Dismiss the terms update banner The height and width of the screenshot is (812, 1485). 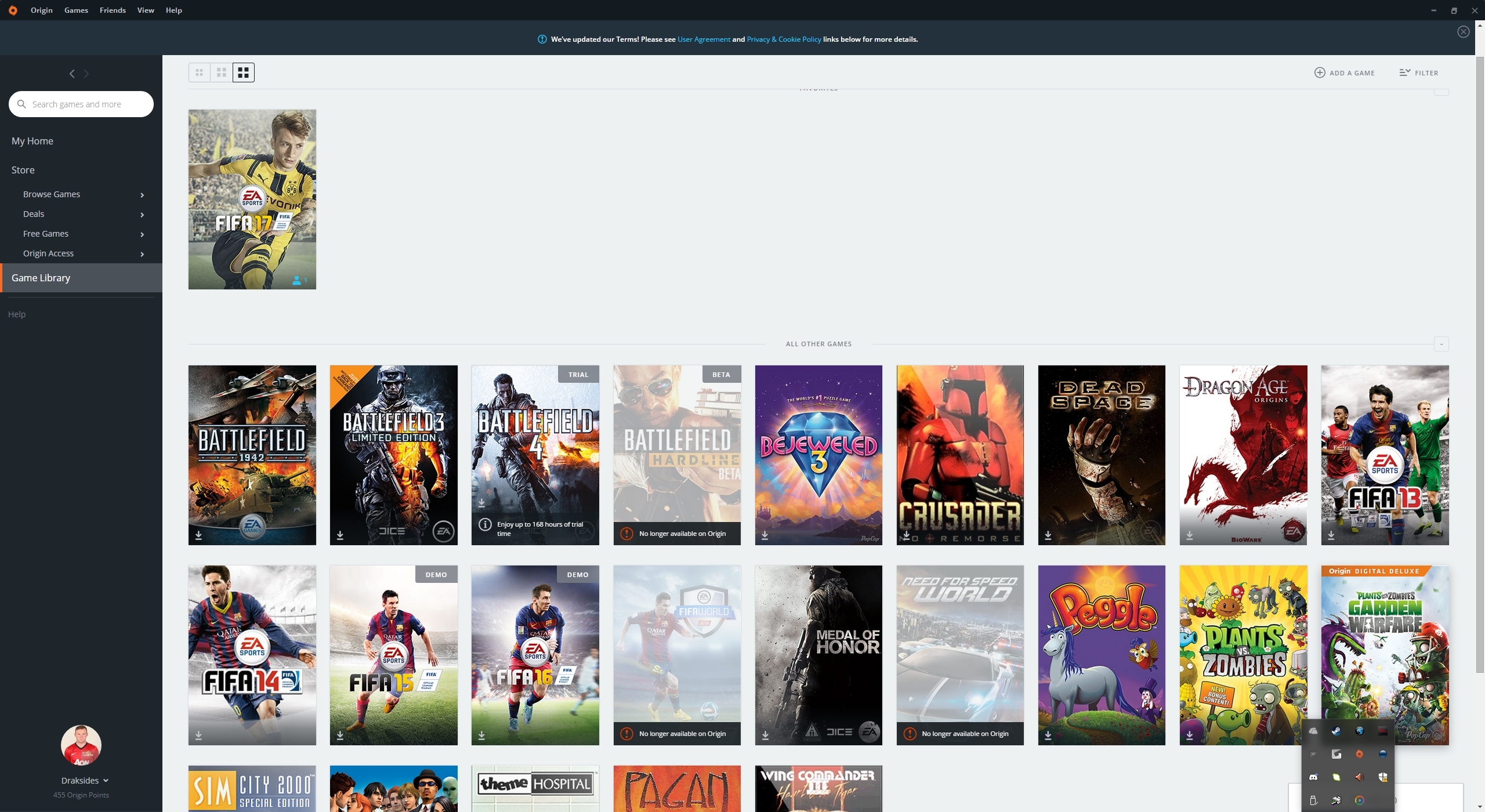1463,32
